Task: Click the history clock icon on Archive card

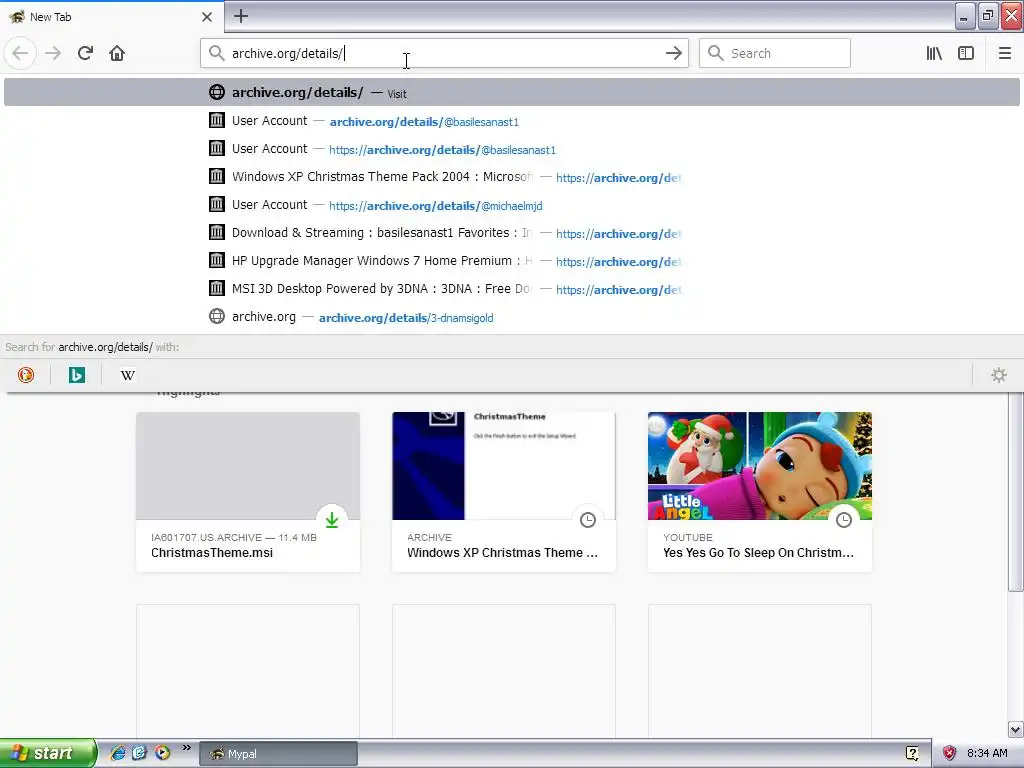Action: pos(588,519)
